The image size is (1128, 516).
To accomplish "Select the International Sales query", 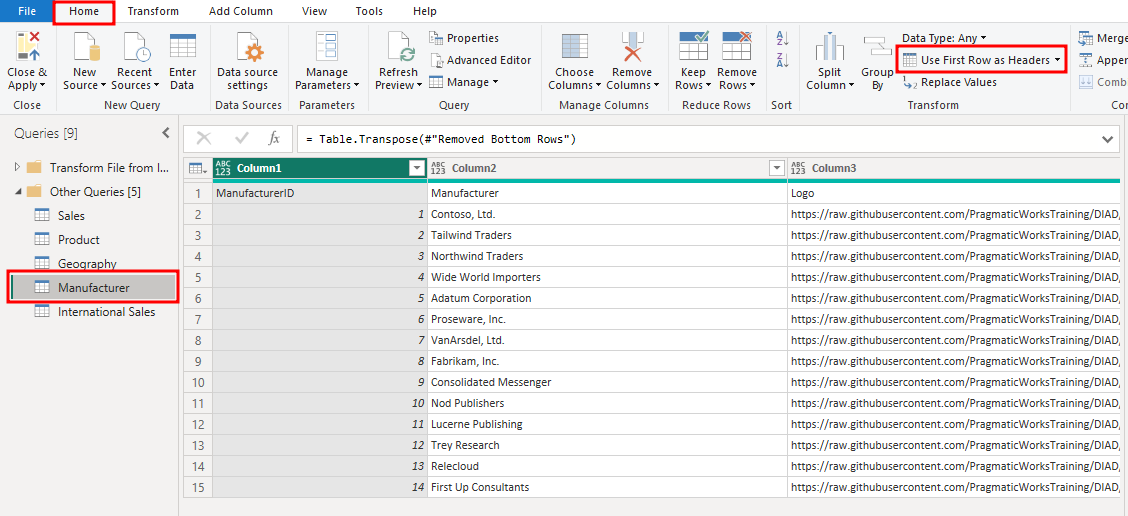I will [x=106, y=312].
